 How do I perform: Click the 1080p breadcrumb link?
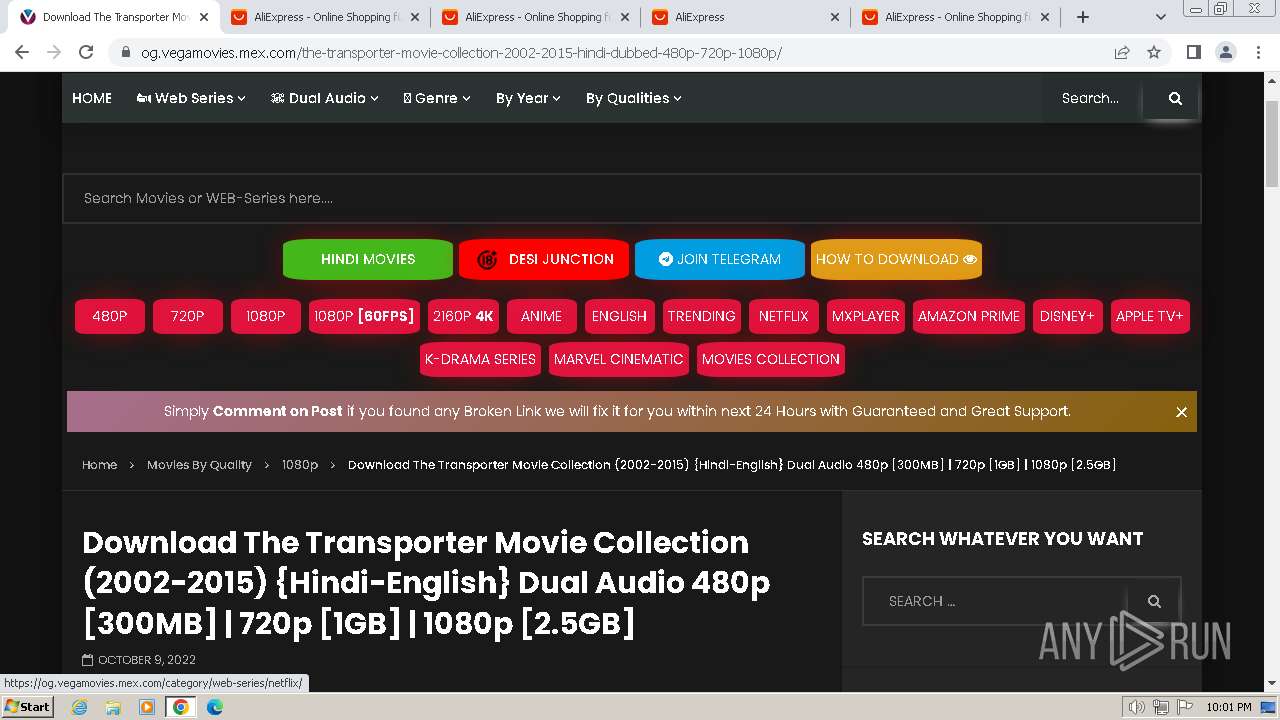300,465
